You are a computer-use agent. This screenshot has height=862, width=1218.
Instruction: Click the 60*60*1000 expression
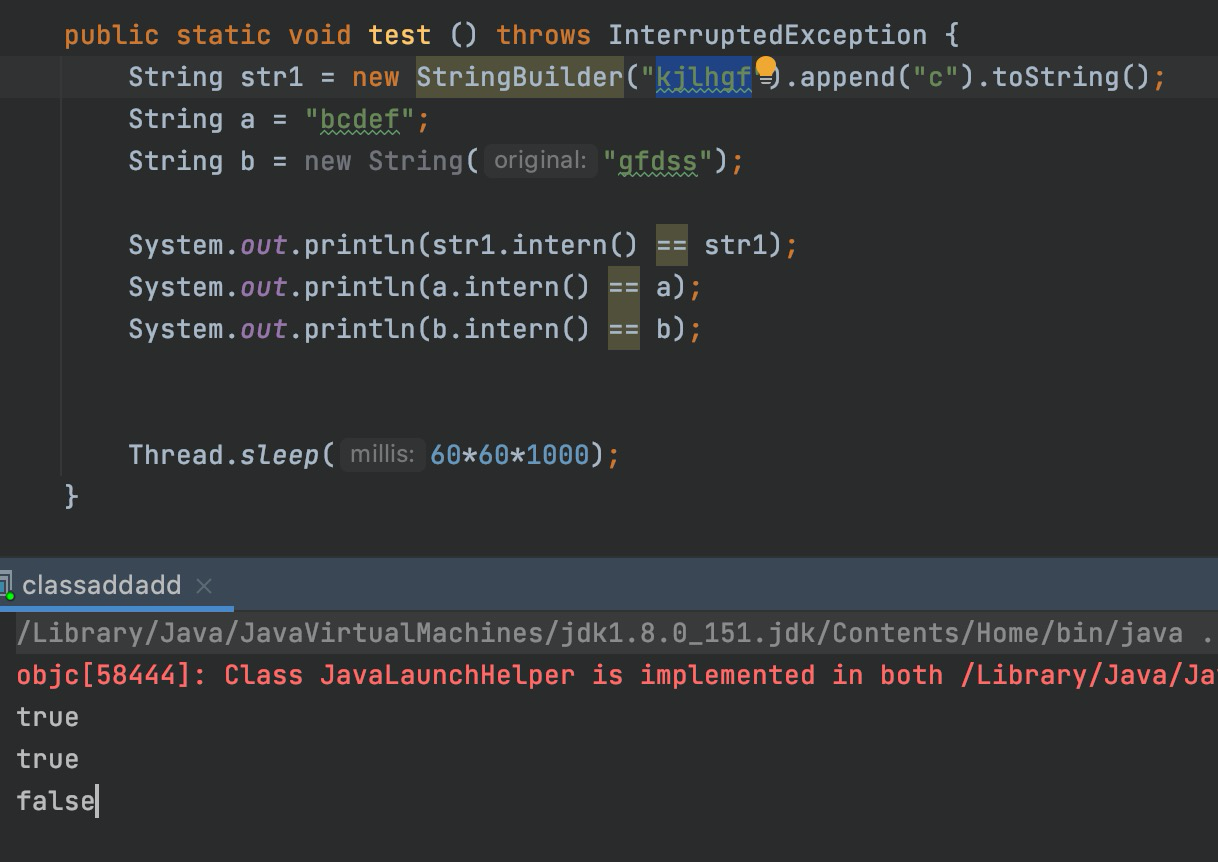tap(510, 455)
